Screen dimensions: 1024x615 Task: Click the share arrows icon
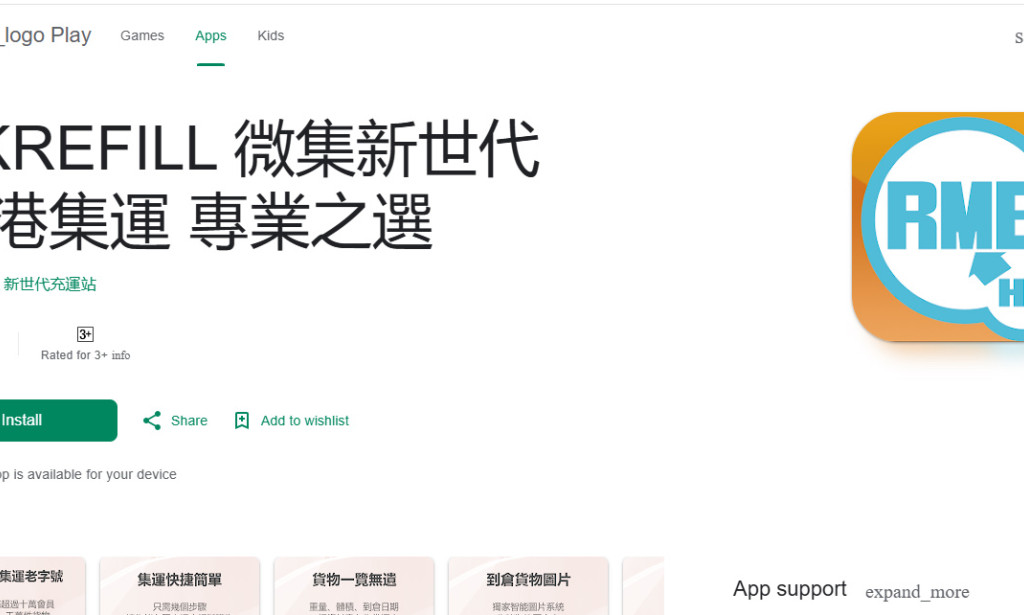[152, 420]
